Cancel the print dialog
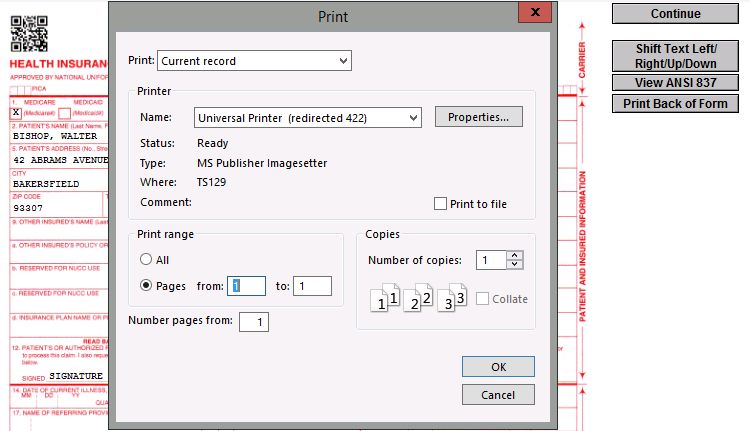 click(x=498, y=395)
